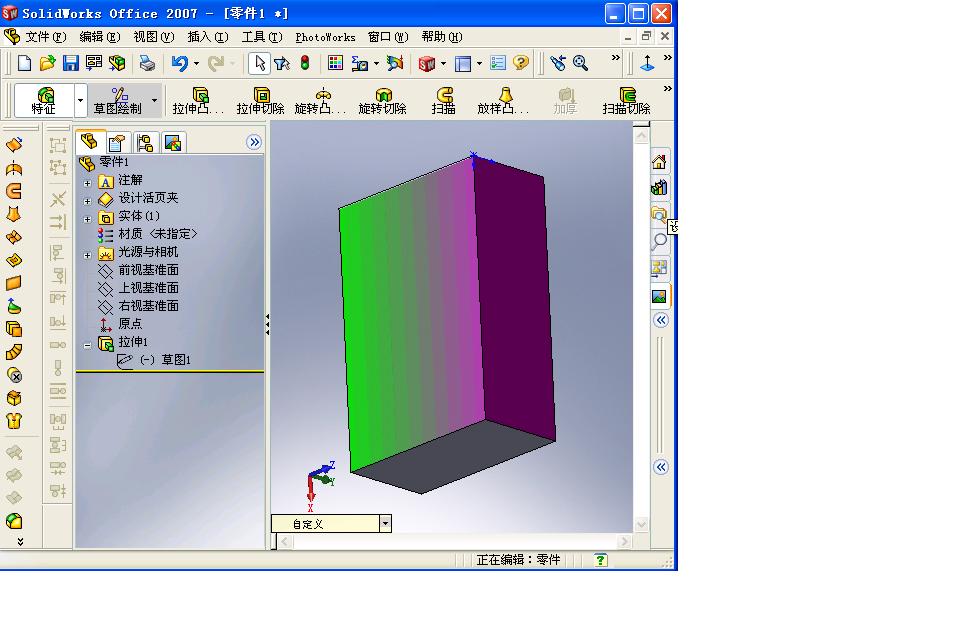
Task: Open the 工具(T) menu
Action: 262,37
